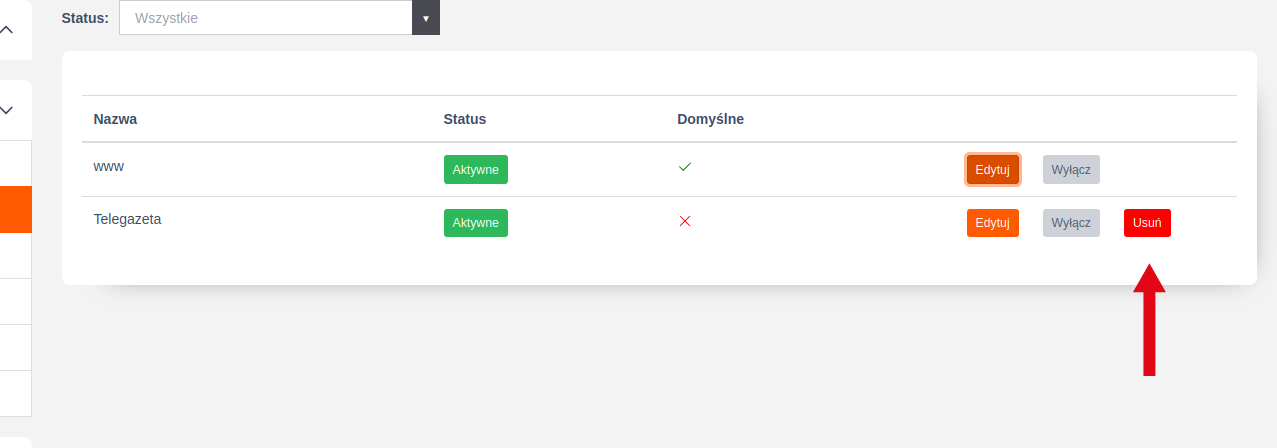Delete Telegazeta with Usuń button
Viewport: 1277px width, 448px height.
tap(1147, 223)
